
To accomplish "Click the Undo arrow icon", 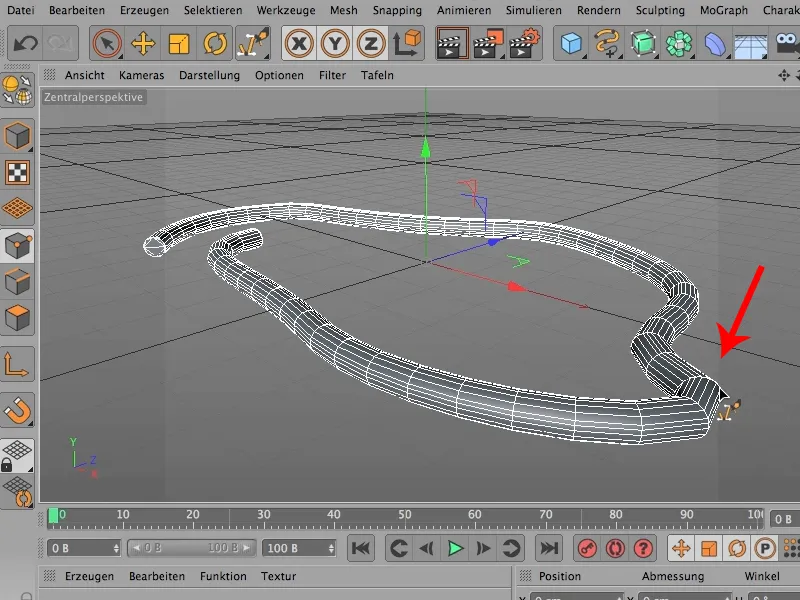I will click(x=25, y=43).
